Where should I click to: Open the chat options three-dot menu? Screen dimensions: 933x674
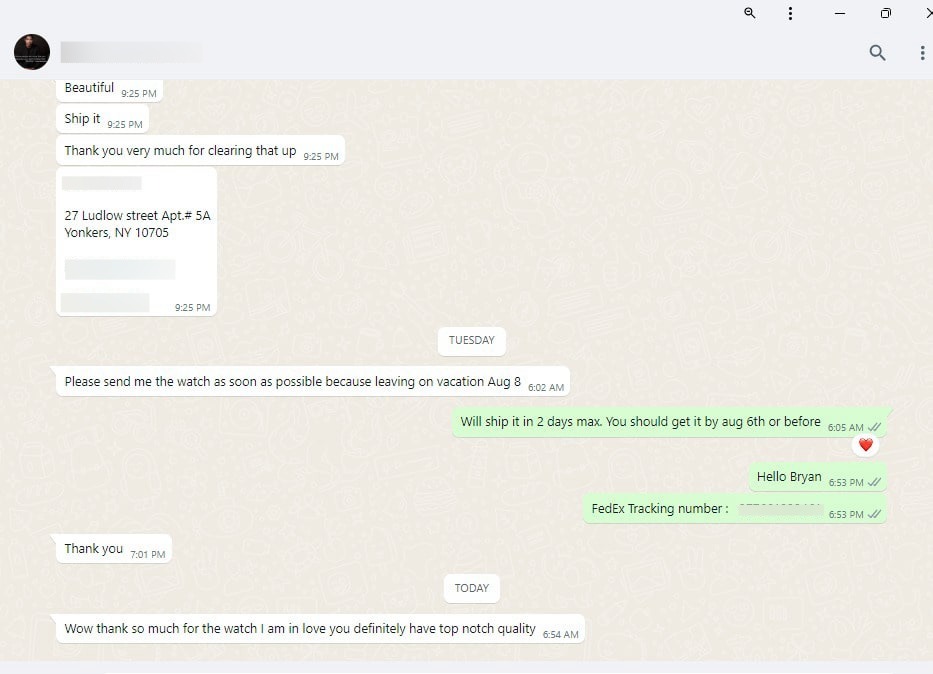click(921, 53)
